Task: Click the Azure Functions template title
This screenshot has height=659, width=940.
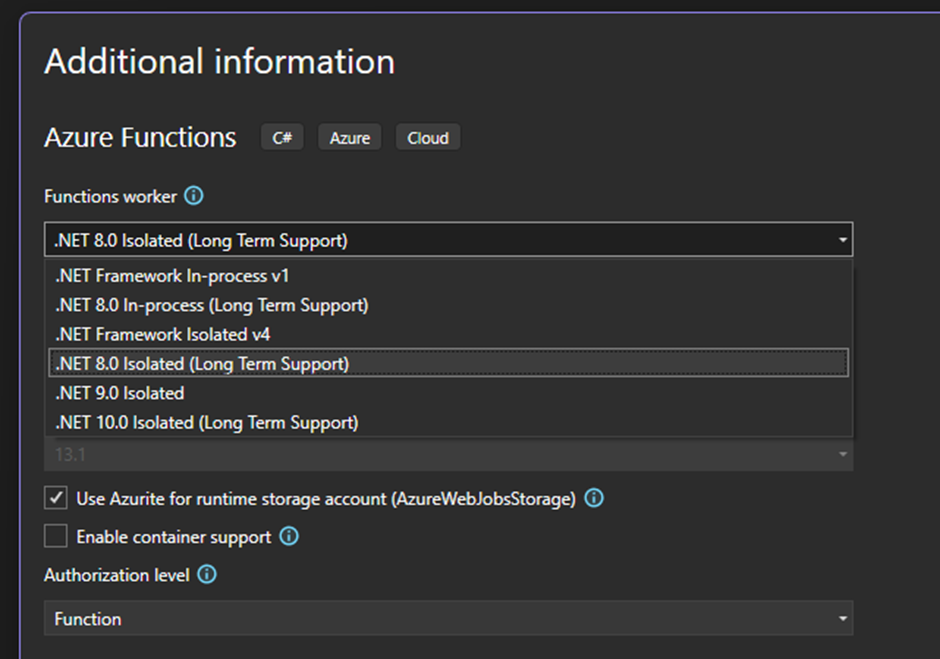Action: coord(140,138)
